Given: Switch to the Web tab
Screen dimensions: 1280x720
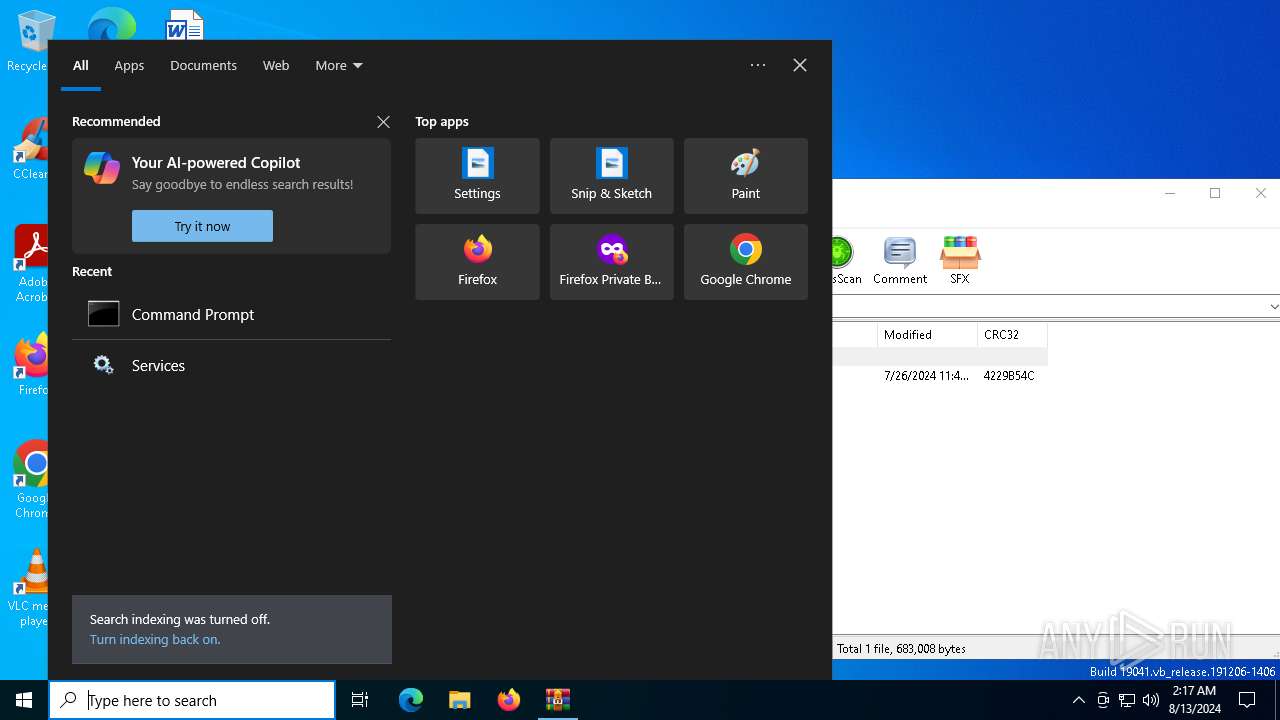Looking at the screenshot, I should coord(276,65).
